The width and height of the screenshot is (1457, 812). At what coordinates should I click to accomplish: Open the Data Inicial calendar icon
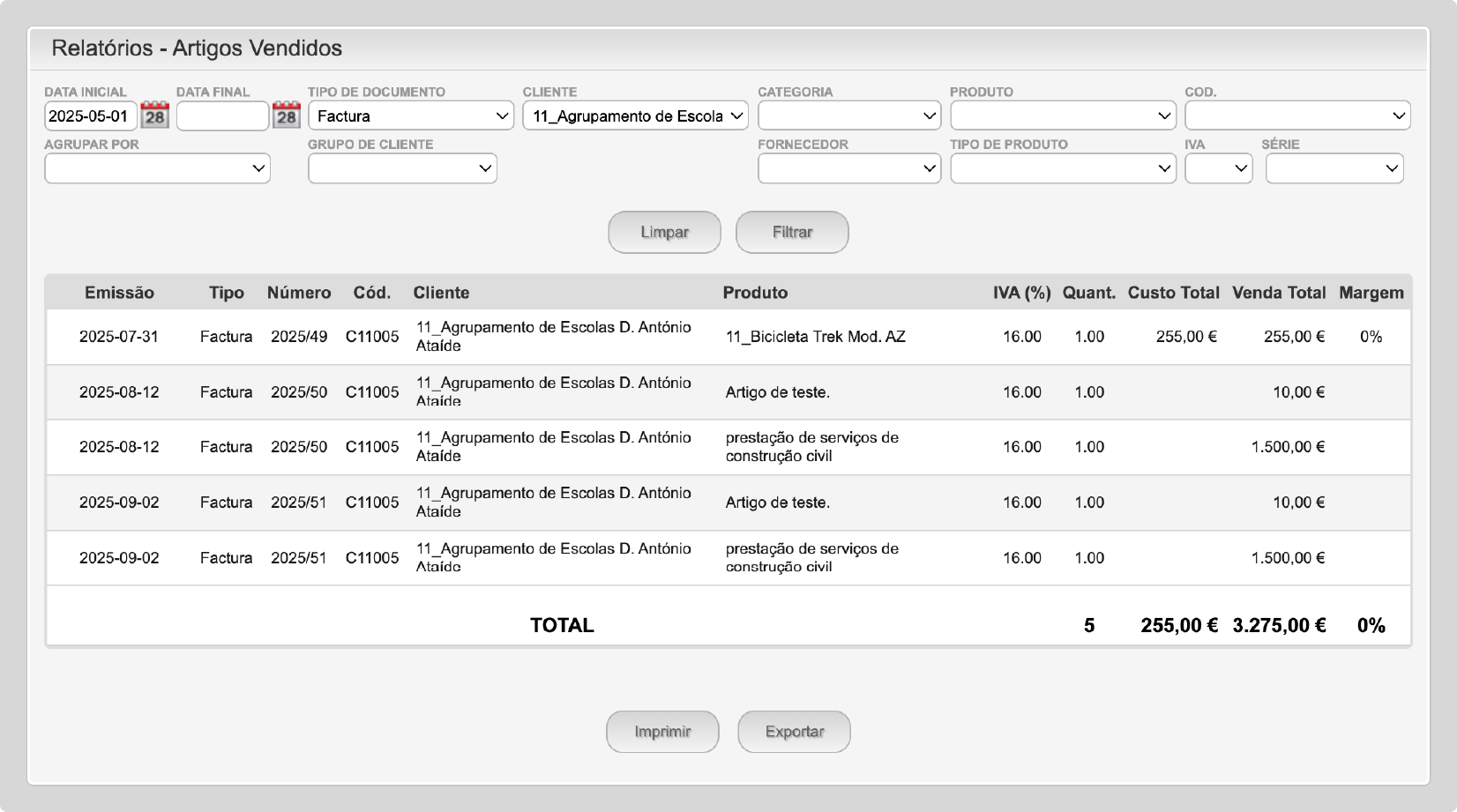(x=154, y=115)
